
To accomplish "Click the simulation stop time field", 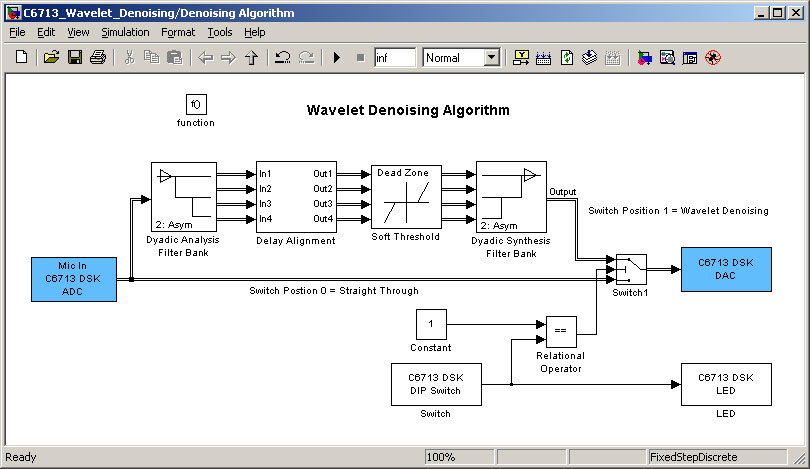I will (x=394, y=58).
